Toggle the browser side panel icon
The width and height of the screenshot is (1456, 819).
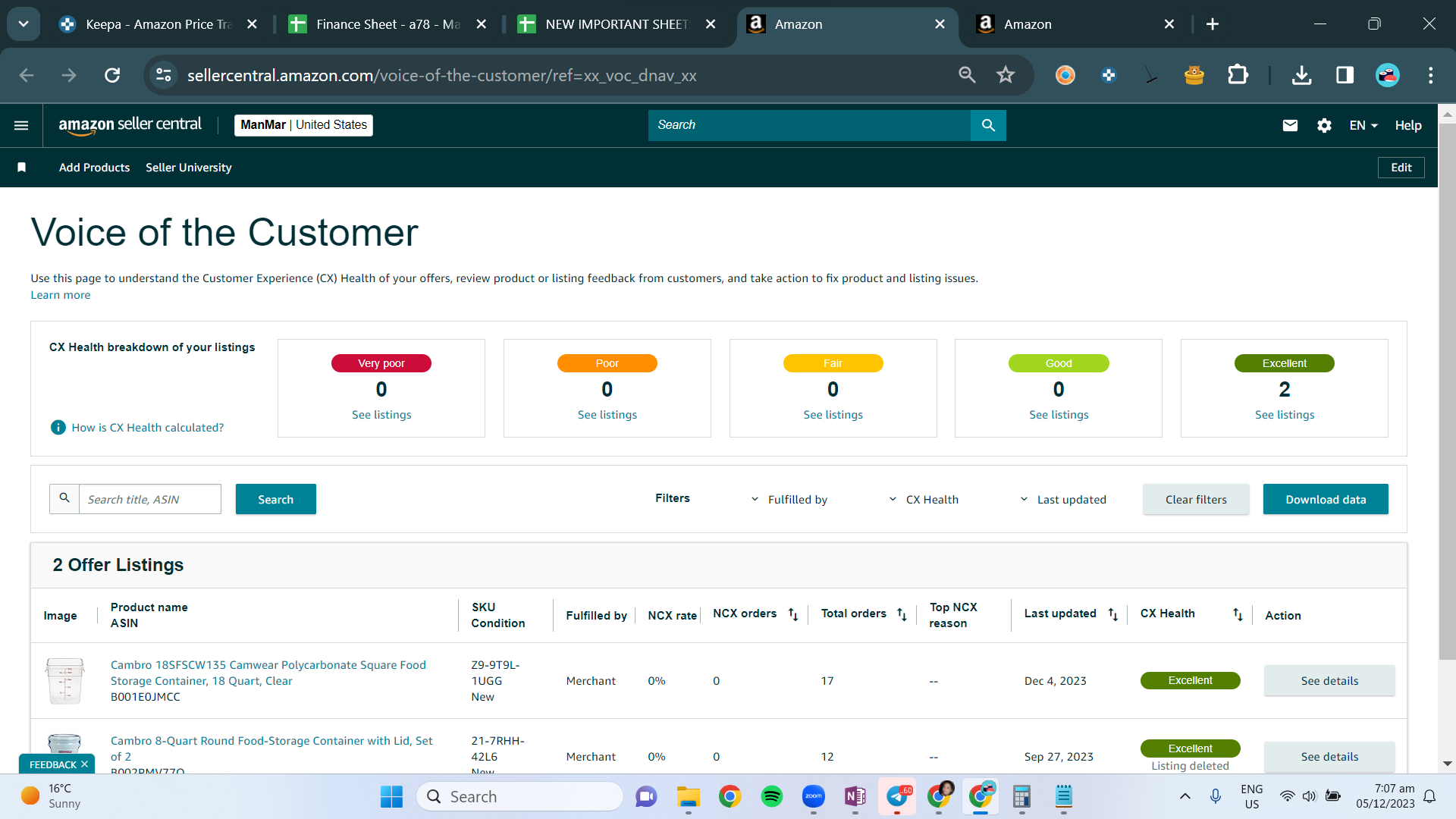coord(1345,75)
